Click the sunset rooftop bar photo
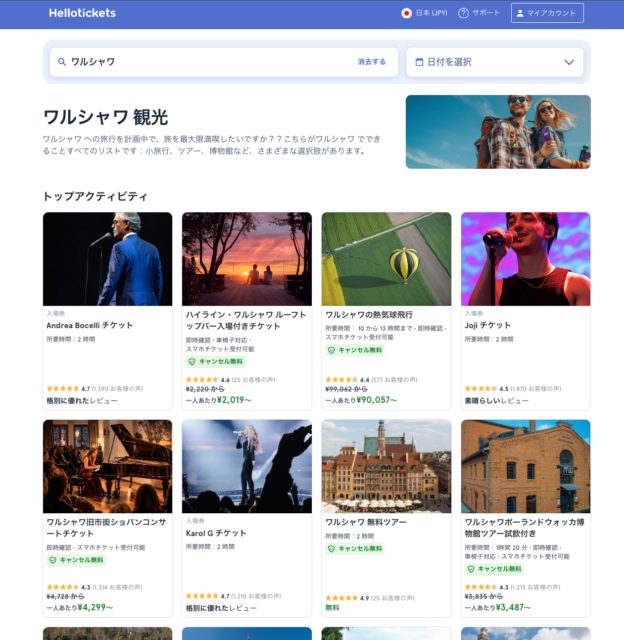Image resolution: width=624 pixels, height=640 pixels. click(x=246, y=259)
